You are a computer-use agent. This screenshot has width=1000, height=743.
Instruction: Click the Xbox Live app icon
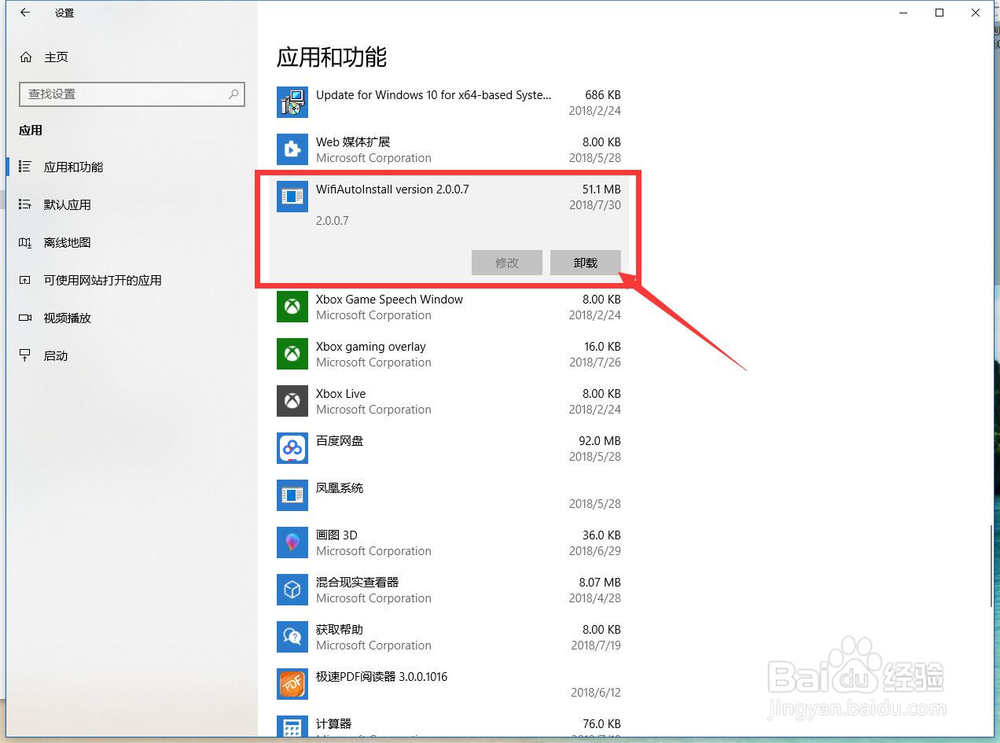tap(292, 401)
